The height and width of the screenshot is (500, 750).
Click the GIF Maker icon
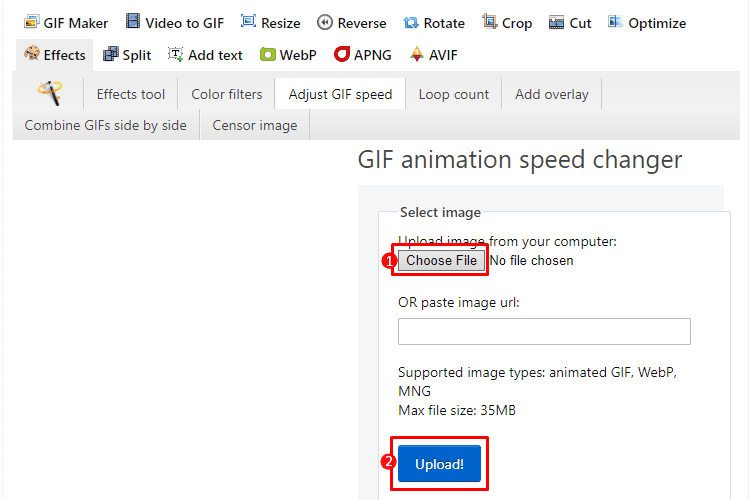pyautogui.click(x=31, y=22)
